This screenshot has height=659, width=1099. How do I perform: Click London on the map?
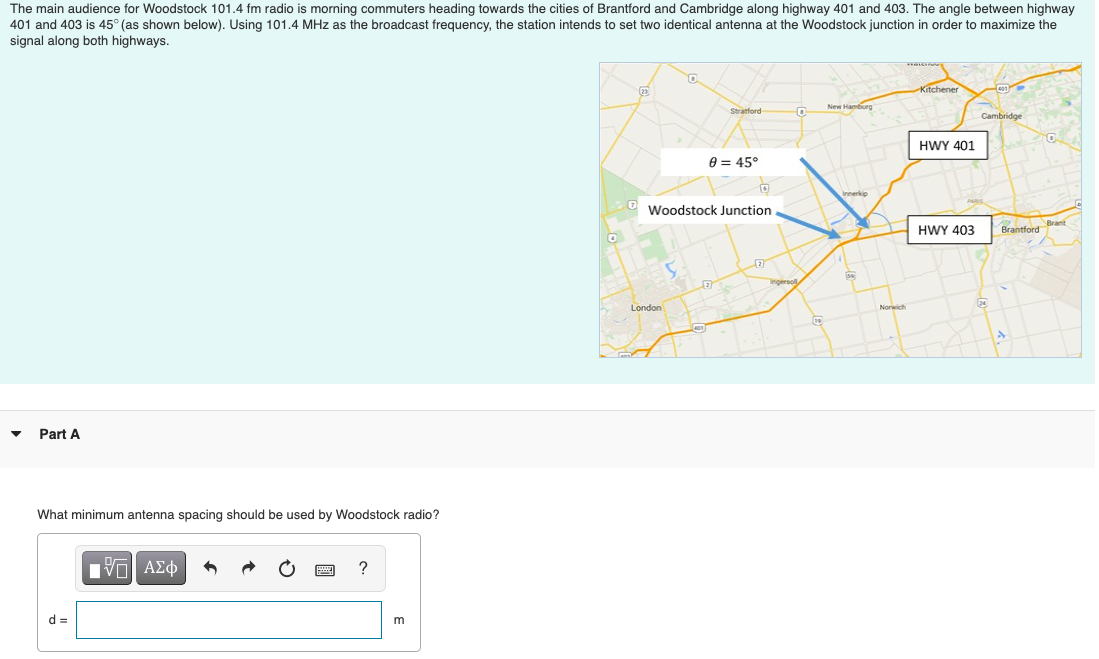point(646,308)
